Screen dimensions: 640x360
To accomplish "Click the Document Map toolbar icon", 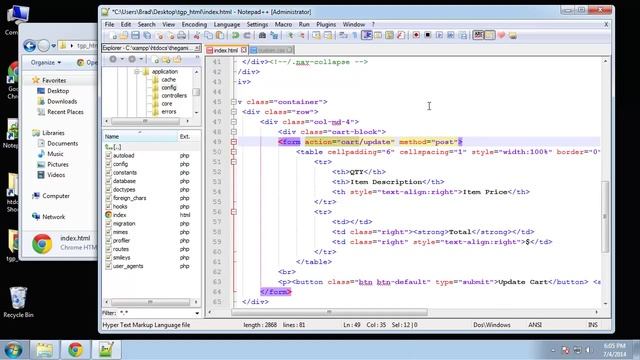I will [389, 36].
